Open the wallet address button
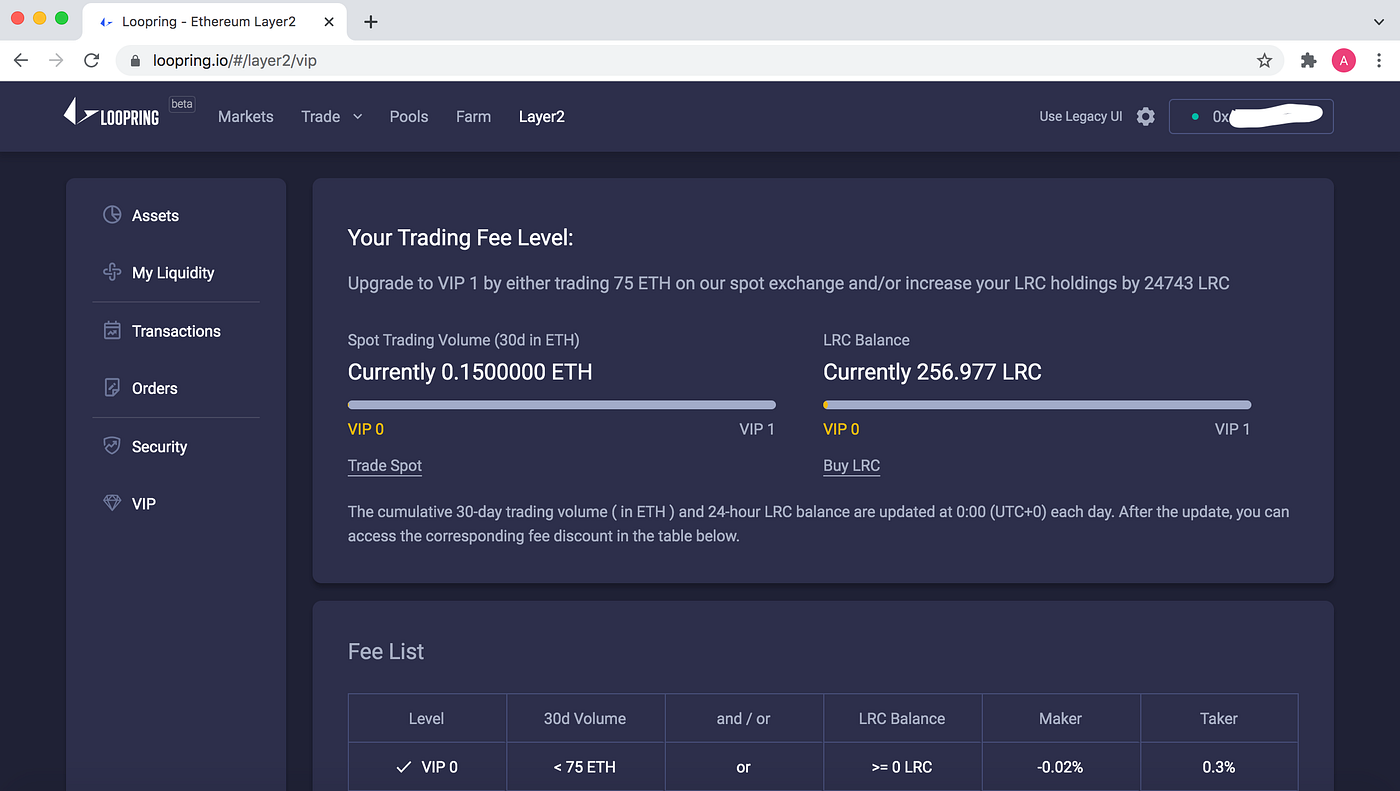 click(1251, 116)
